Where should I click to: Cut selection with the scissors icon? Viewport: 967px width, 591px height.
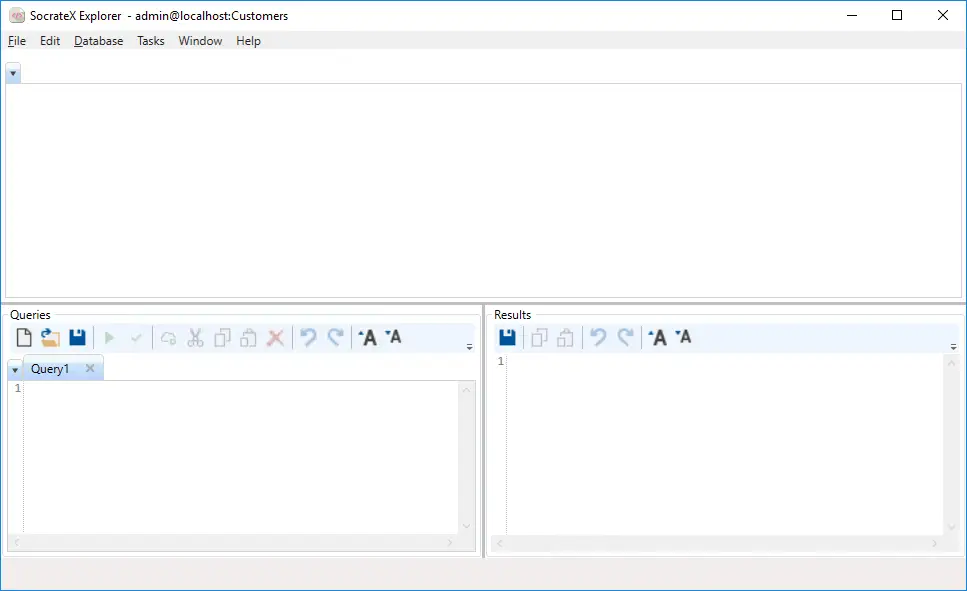[195, 337]
